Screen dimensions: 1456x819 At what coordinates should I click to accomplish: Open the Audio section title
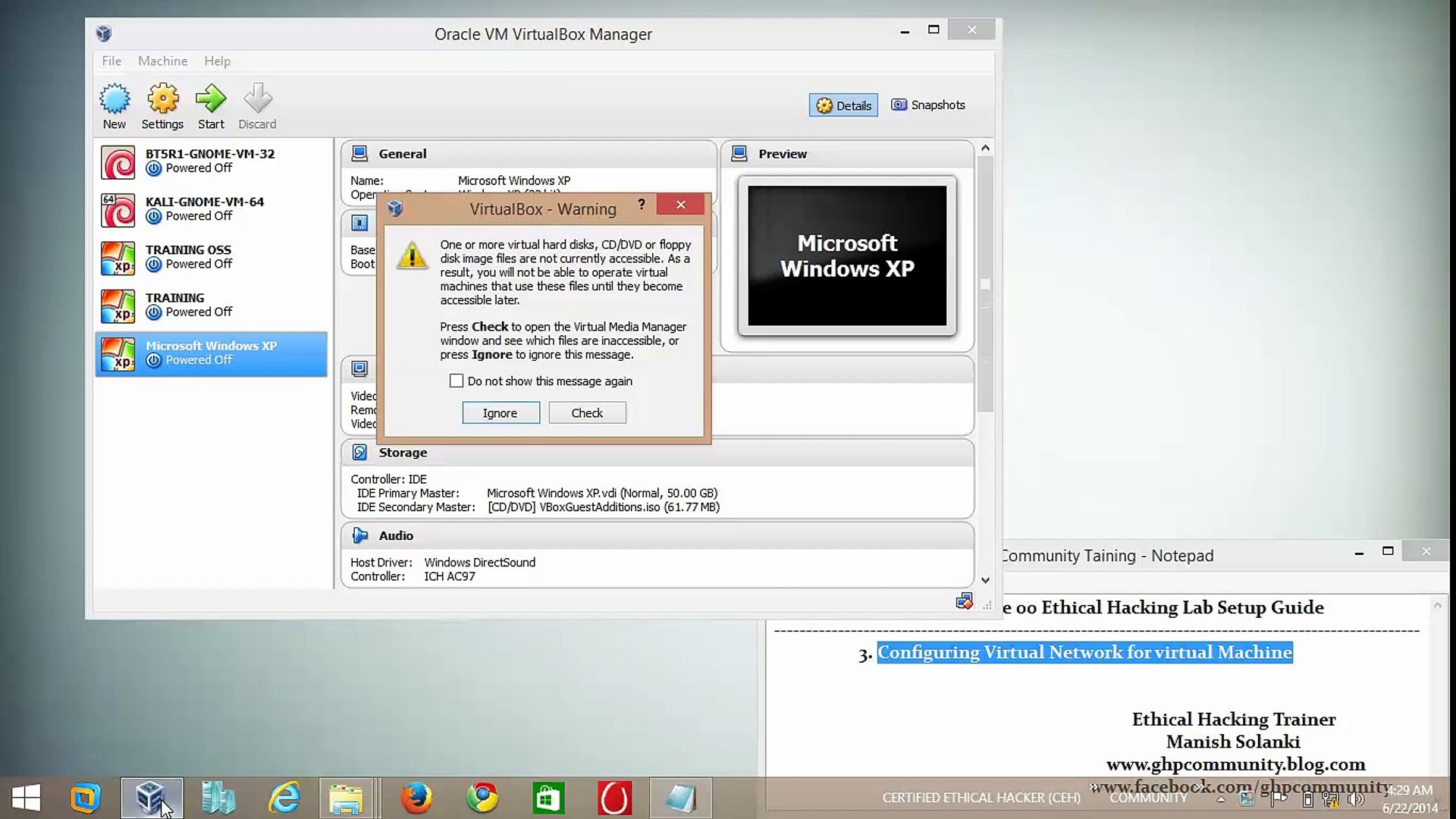pos(396,535)
